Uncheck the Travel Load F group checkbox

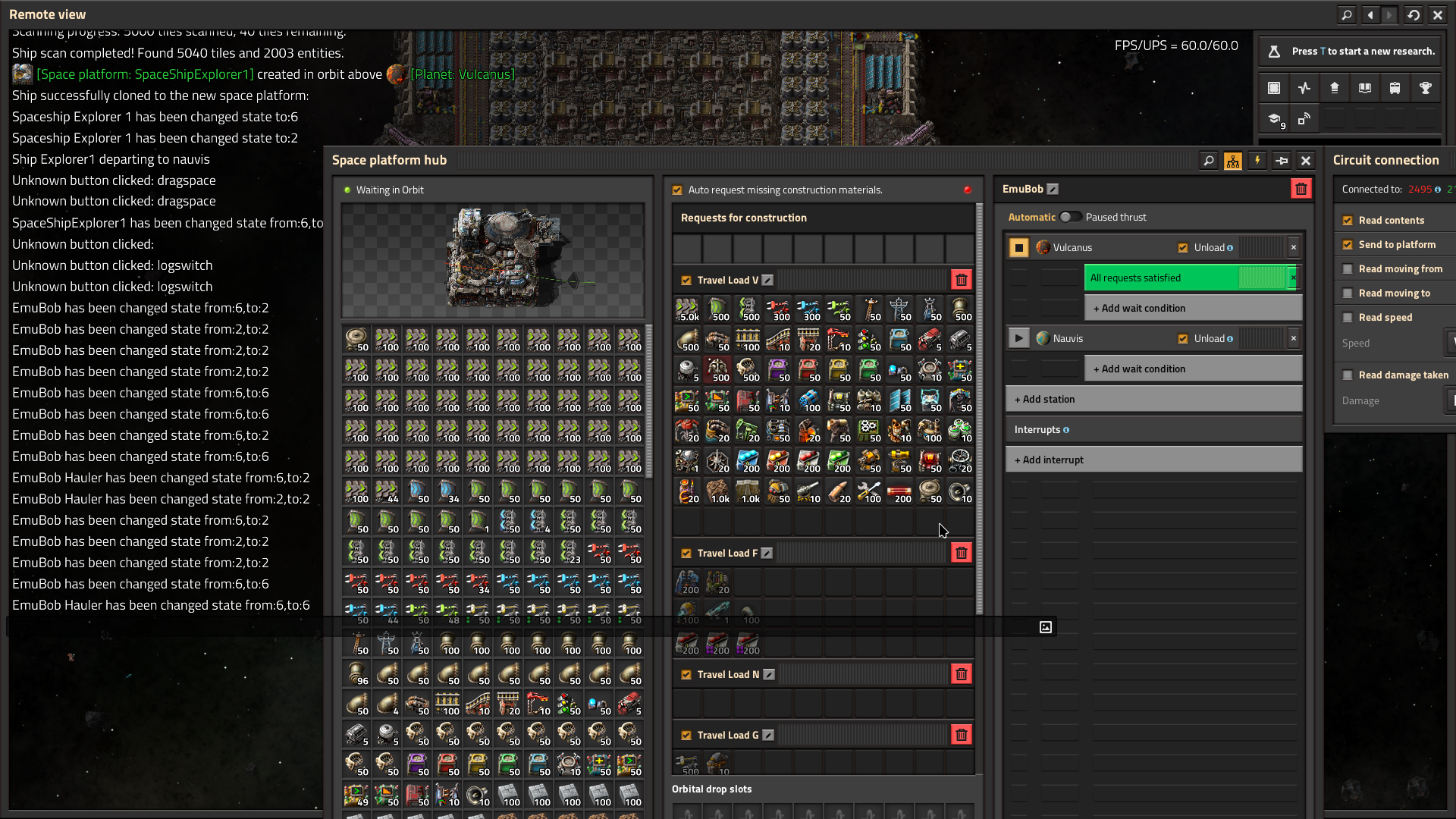[x=686, y=554]
